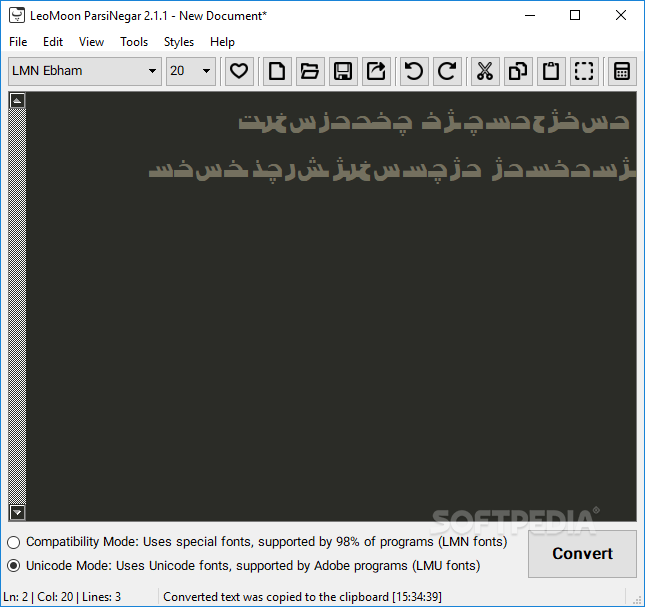Click the Convert button
The height and width of the screenshot is (607, 645).
pos(582,554)
